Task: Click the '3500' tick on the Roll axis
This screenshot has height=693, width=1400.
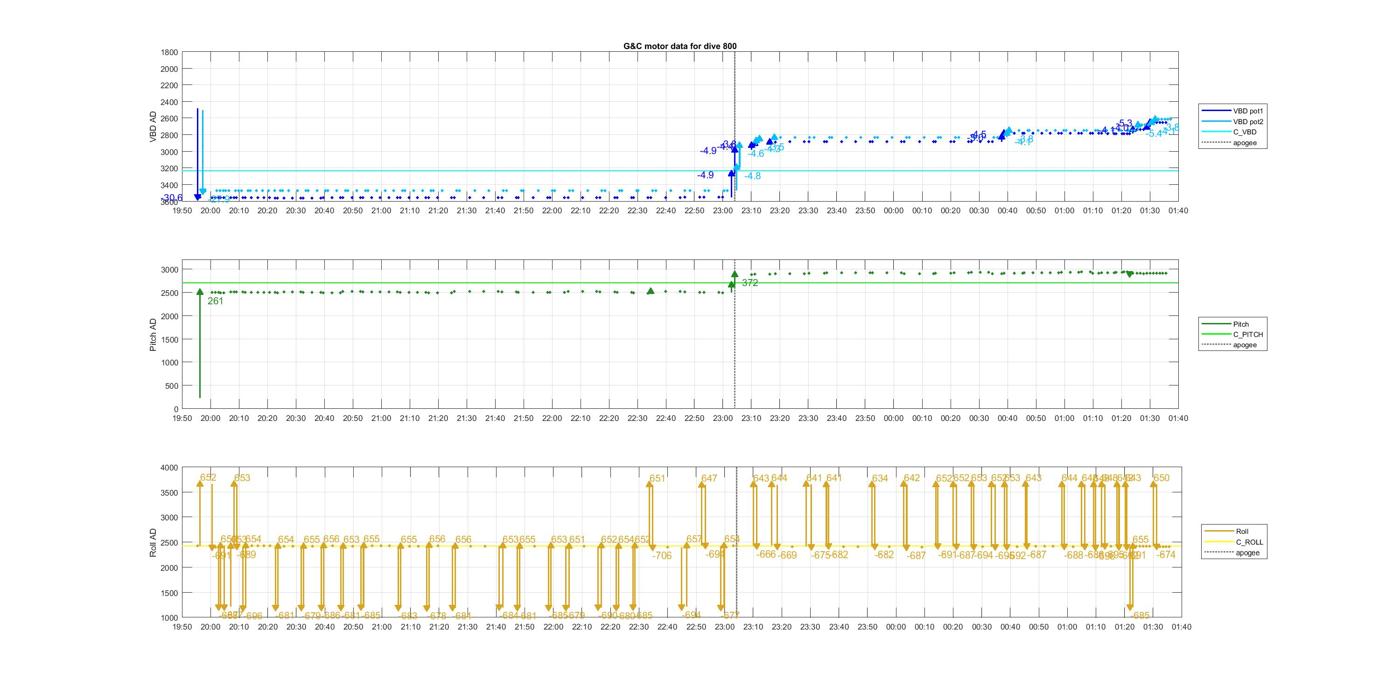Action: (169, 492)
